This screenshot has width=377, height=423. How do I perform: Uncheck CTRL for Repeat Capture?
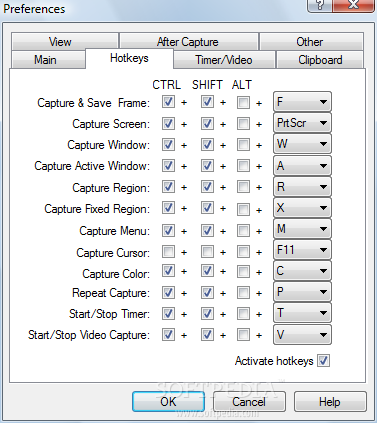coord(168,293)
